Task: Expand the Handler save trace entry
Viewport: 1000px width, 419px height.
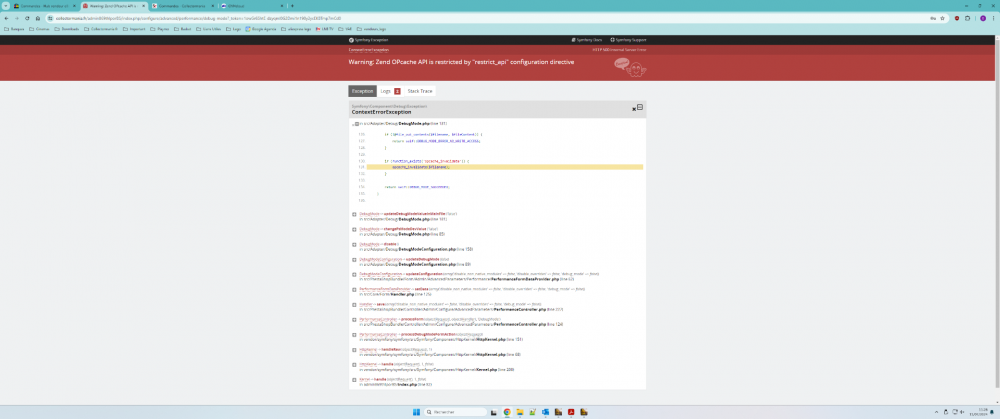Action: 355,304
